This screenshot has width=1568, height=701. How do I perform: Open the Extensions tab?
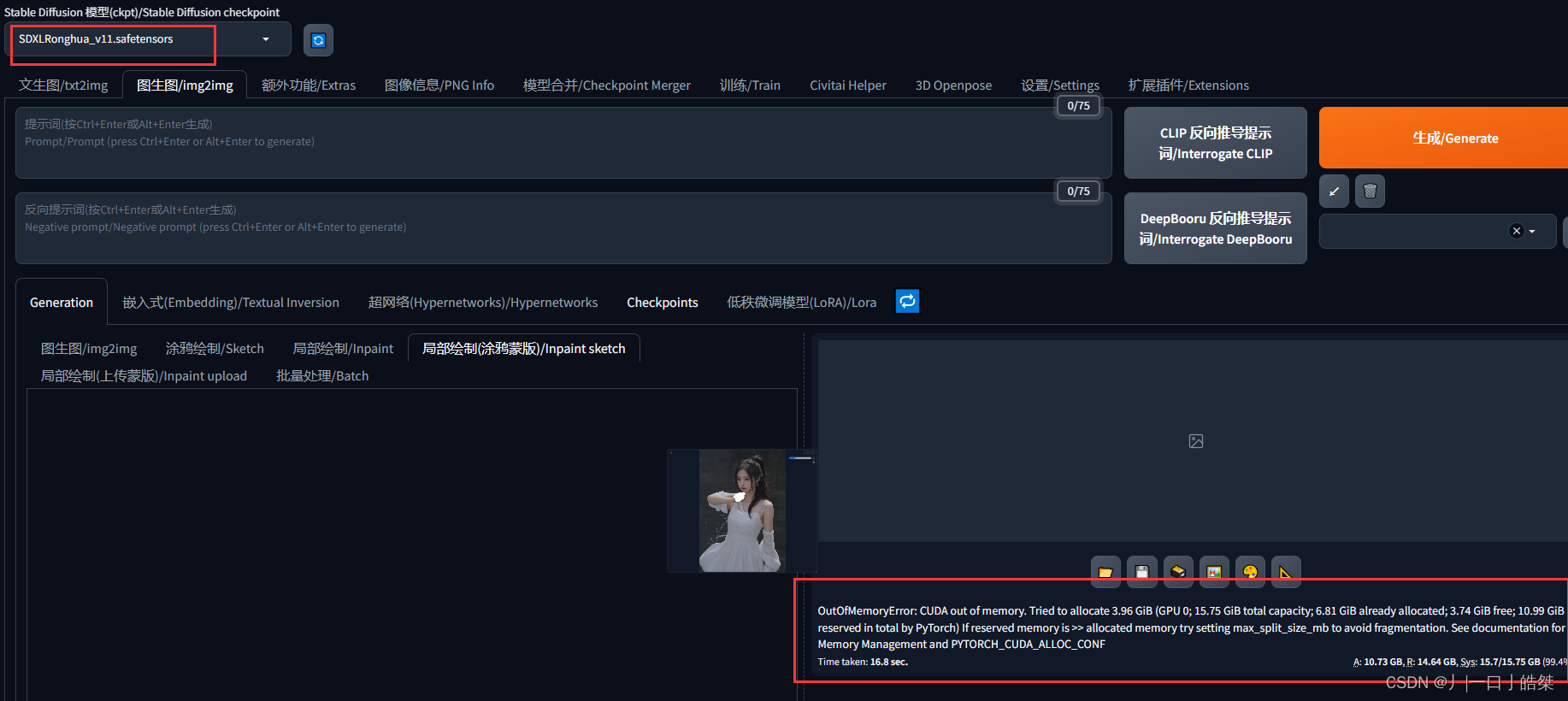(1188, 85)
